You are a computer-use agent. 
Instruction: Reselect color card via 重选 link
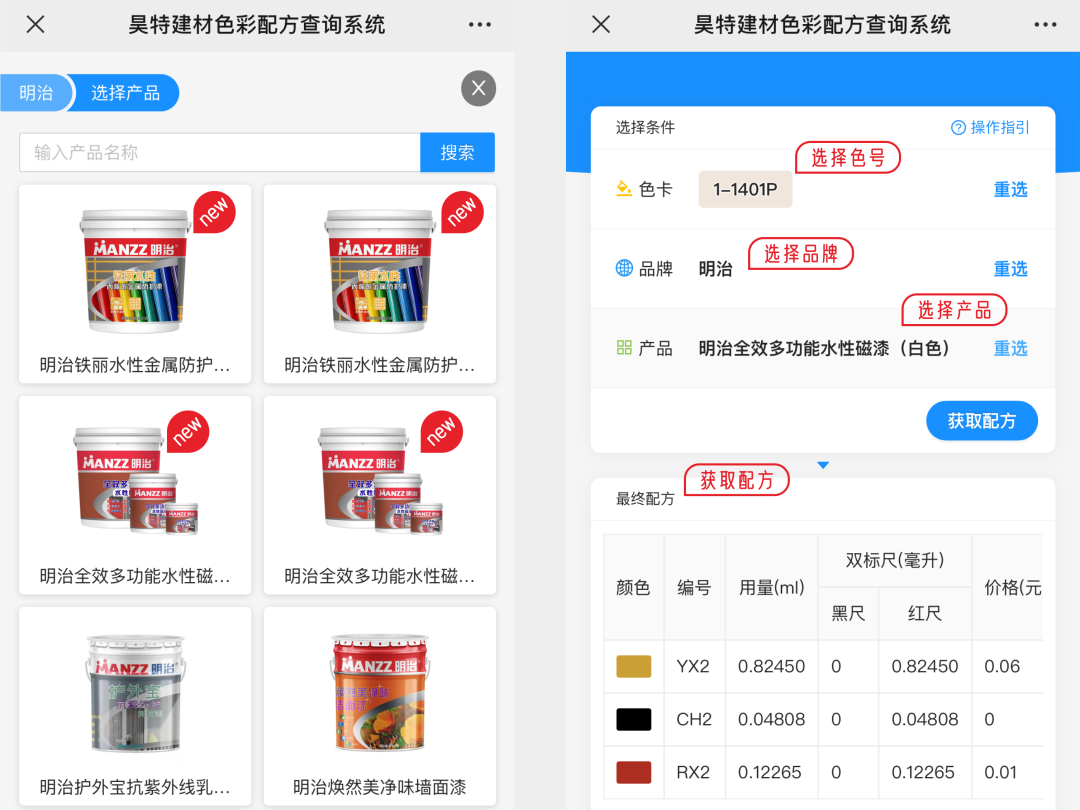pyautogui.click(x=1010, y=189)
